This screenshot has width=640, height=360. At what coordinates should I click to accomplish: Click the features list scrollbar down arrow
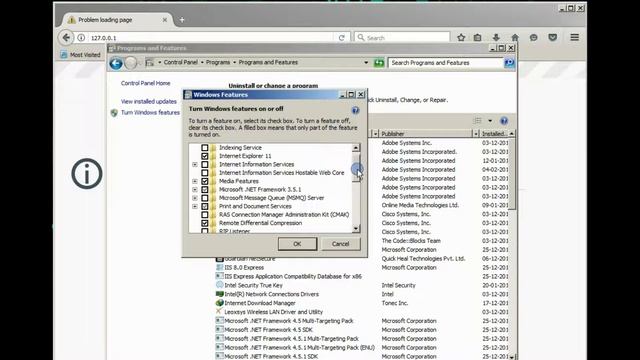356,229
